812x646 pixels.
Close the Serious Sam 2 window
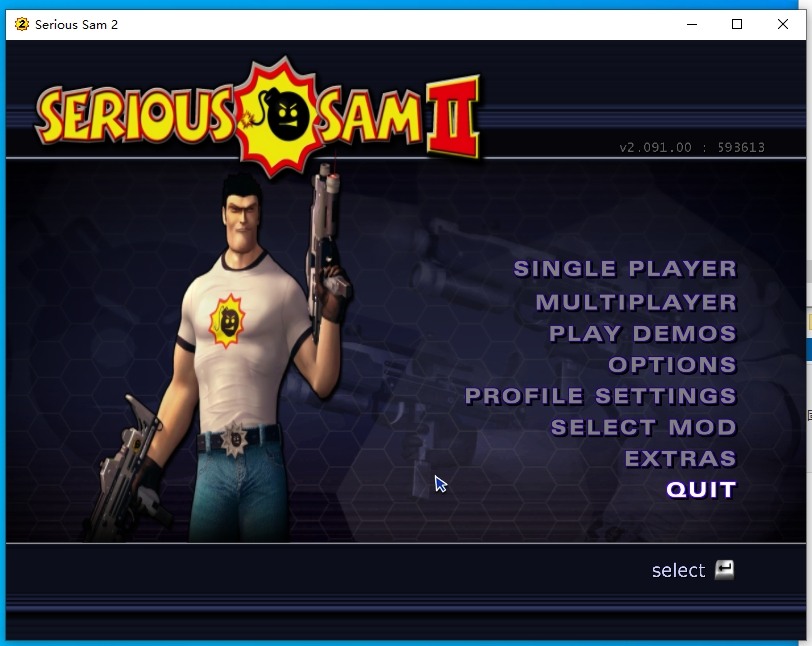pos(783,24)
